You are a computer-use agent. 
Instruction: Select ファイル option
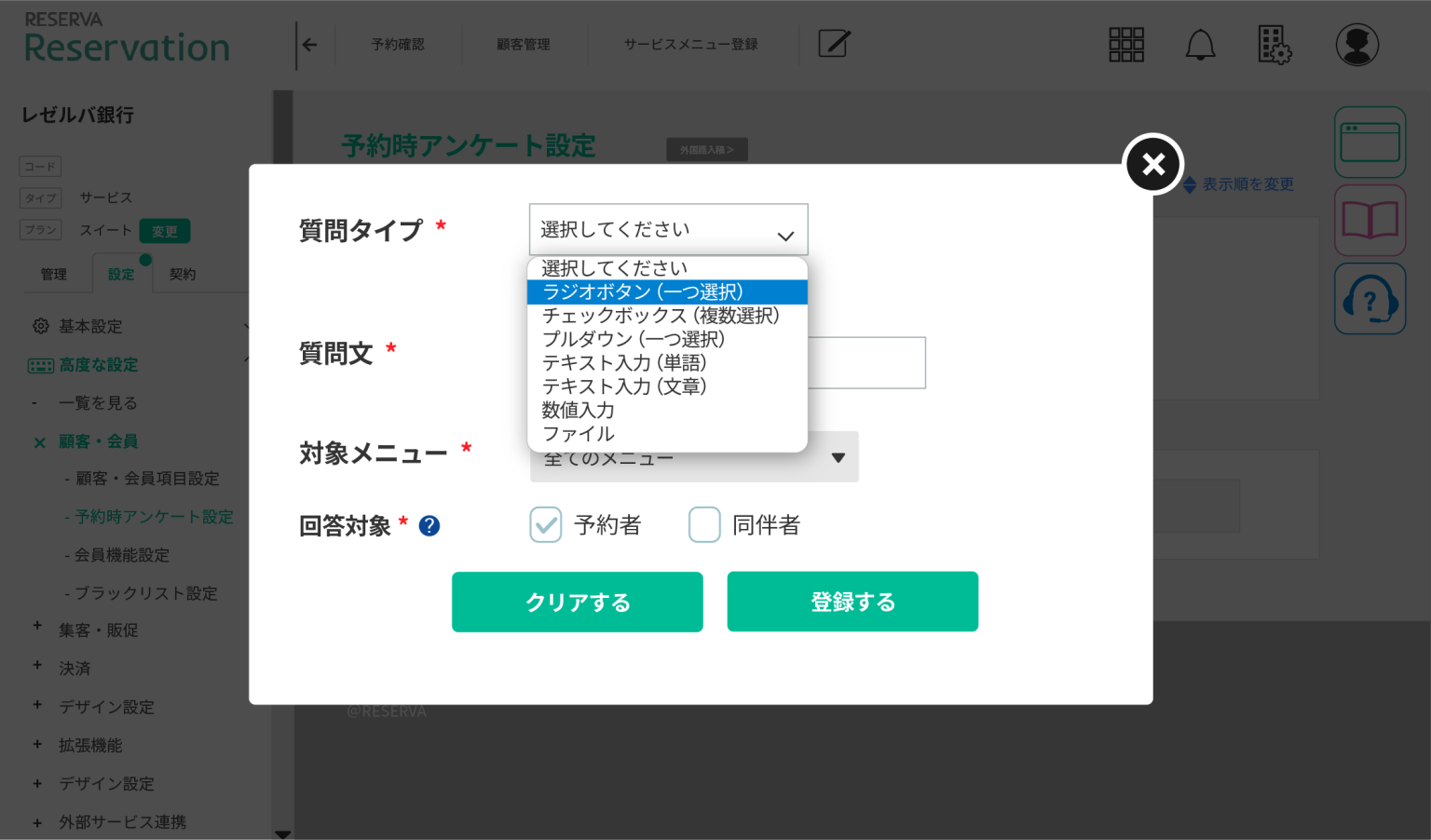coord(667,434)
